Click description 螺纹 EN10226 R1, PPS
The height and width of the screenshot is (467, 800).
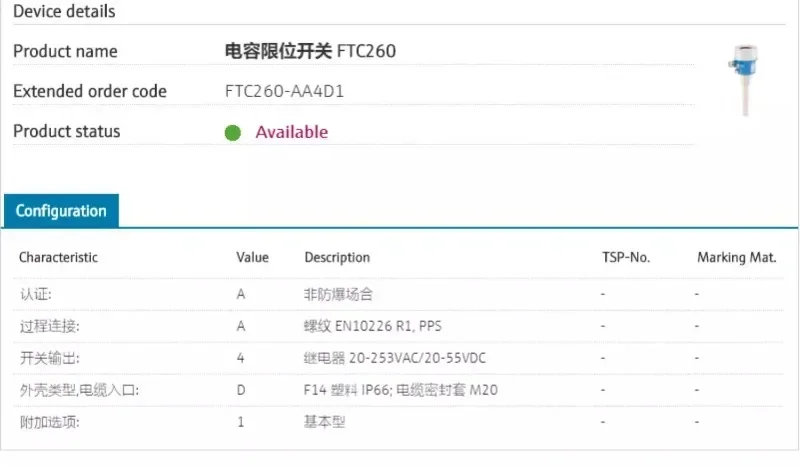(x=372, y=326)
